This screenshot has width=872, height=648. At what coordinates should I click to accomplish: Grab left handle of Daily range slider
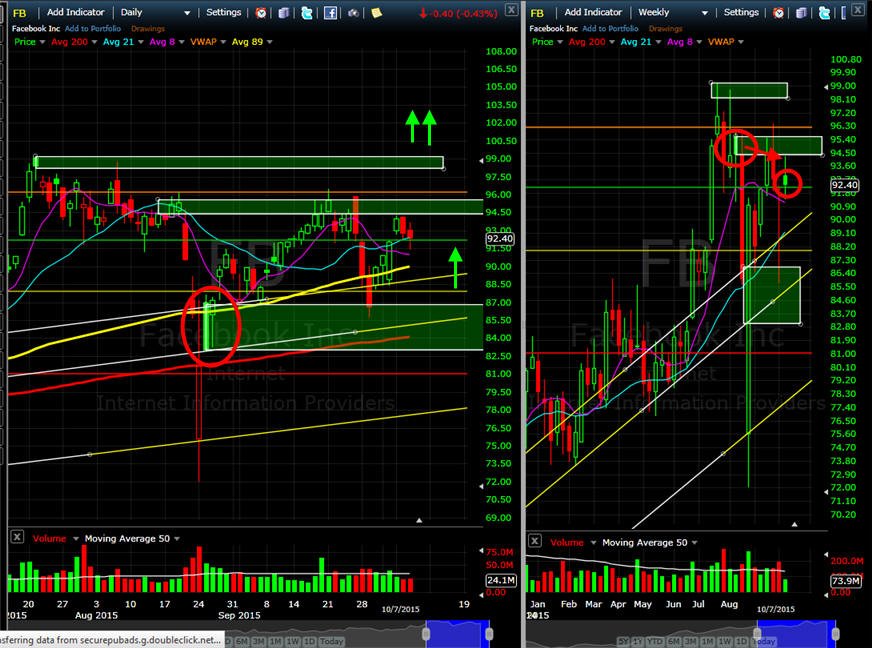tap(427, 634)
